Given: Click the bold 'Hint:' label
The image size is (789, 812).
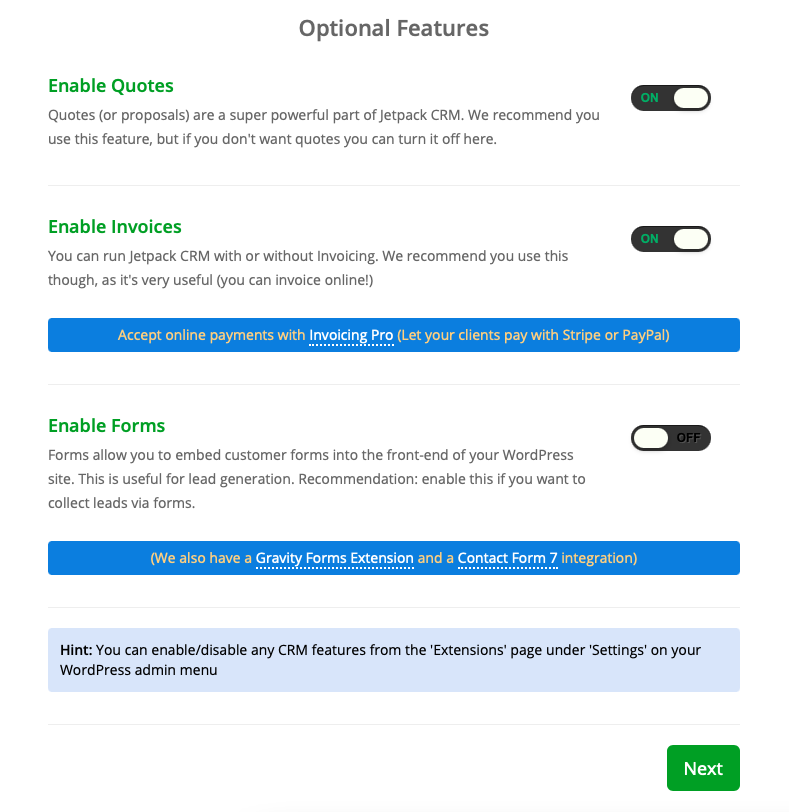Looking at the screenshot, I should 76,650.
